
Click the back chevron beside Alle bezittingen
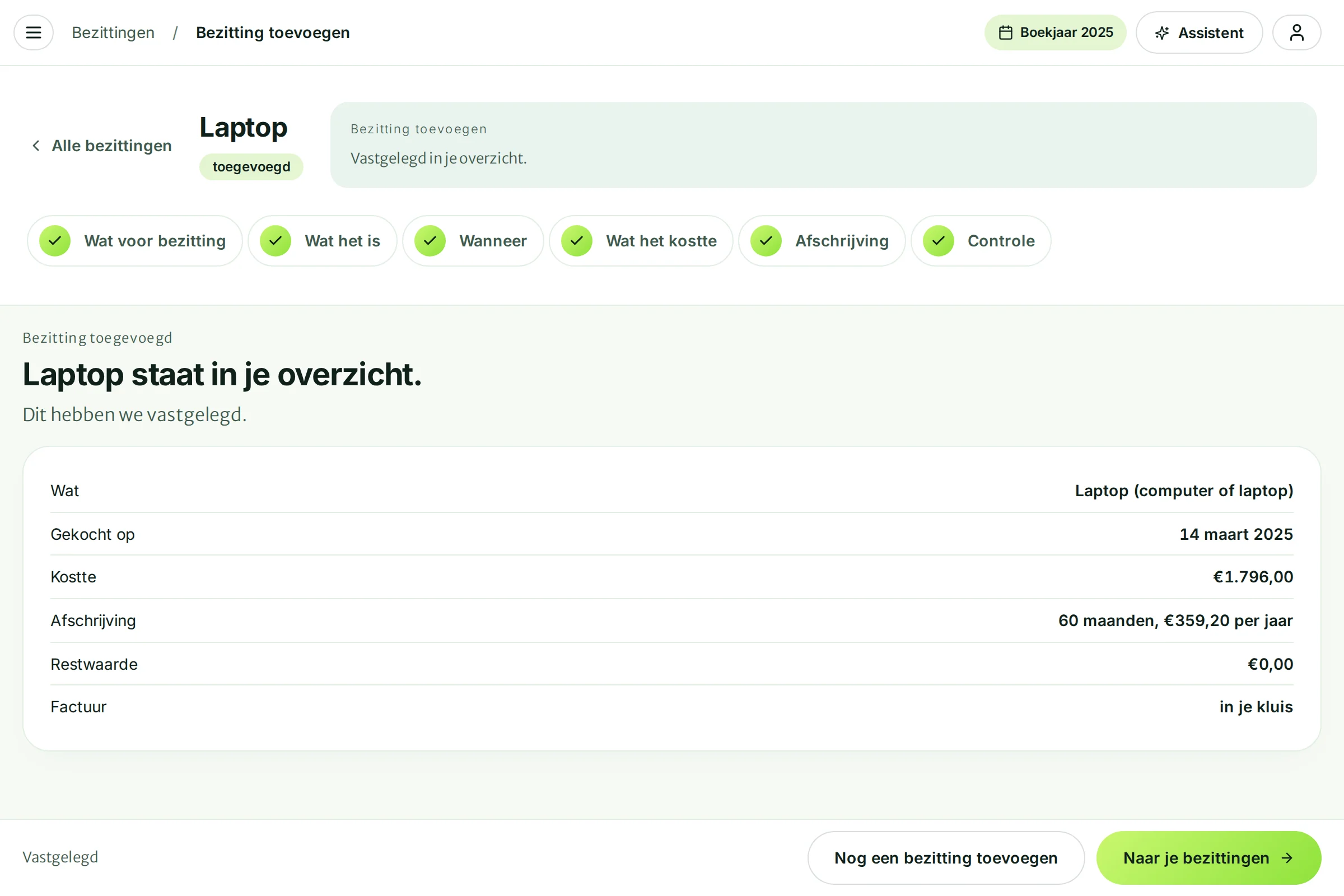pos(36,146)
